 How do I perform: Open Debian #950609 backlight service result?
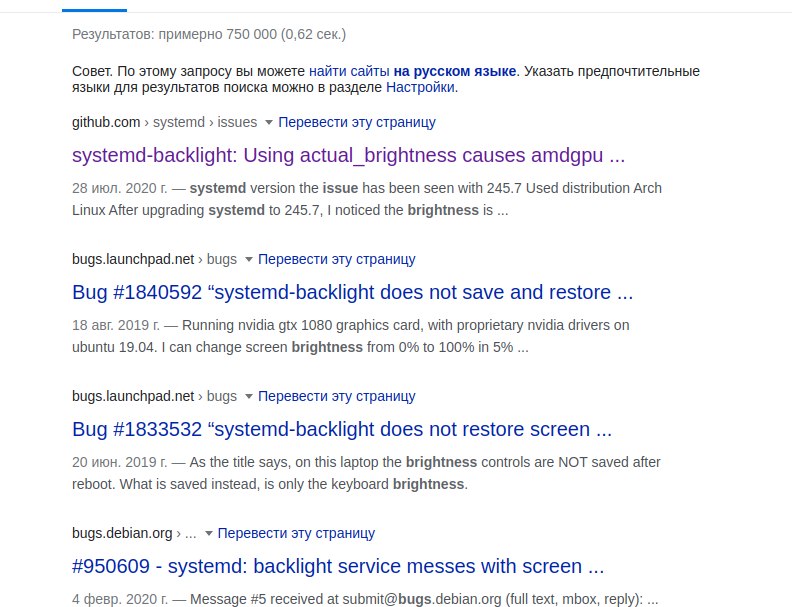[x=338, y=566]
